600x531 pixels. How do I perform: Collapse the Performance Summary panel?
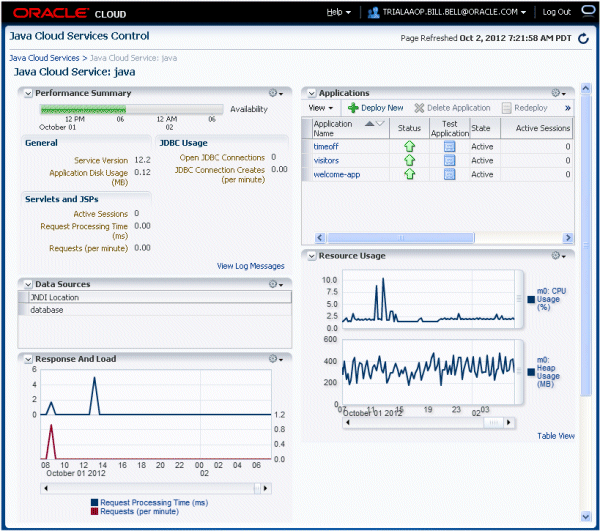point(27,93)
